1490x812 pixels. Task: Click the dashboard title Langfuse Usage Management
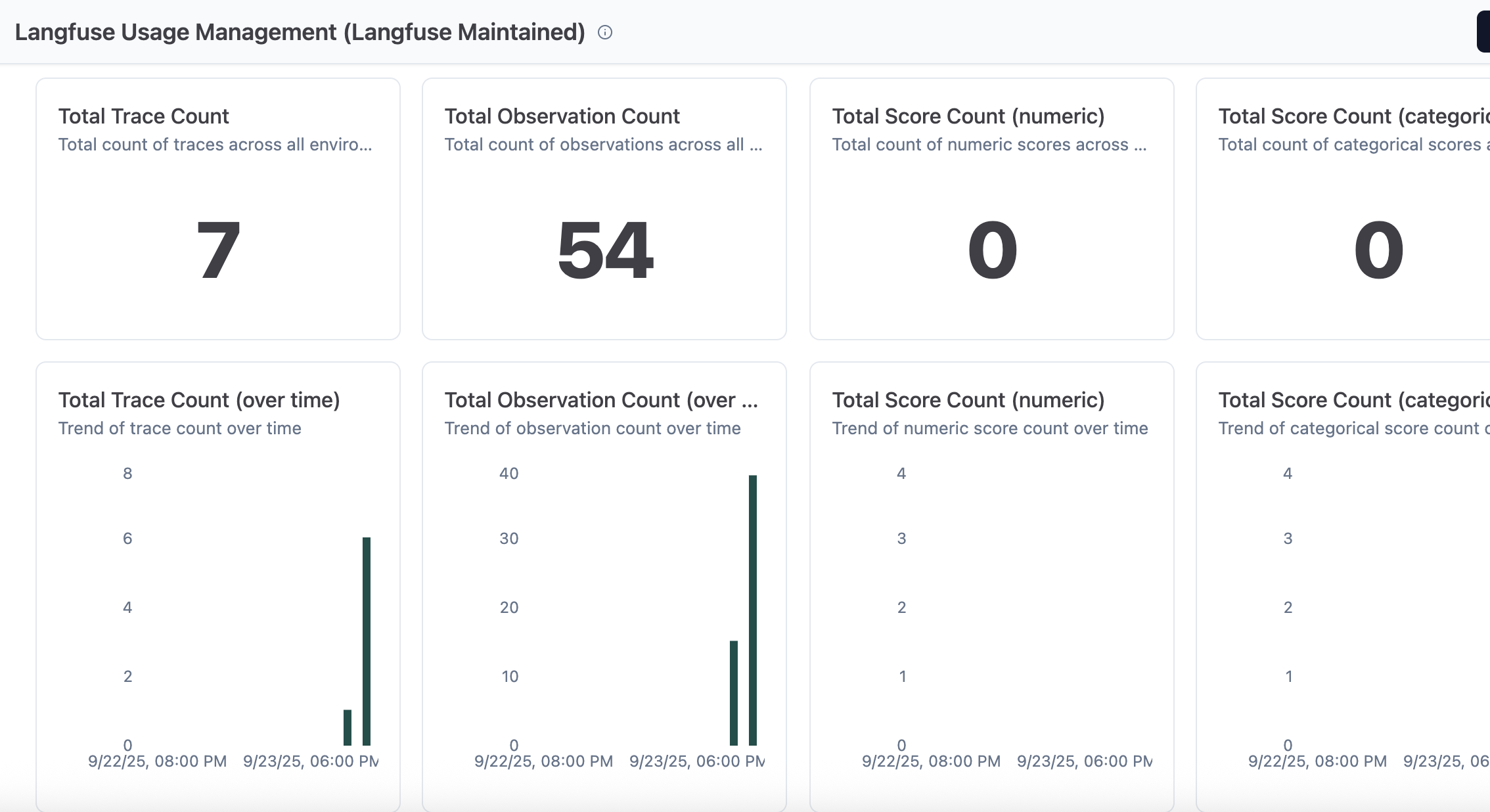300,32
